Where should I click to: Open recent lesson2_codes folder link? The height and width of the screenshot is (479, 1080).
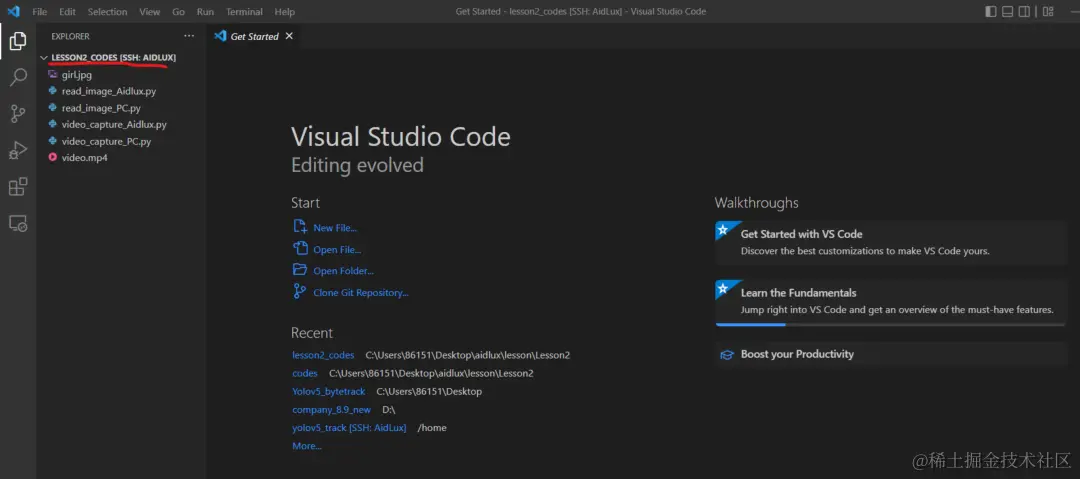click(323, 355)
